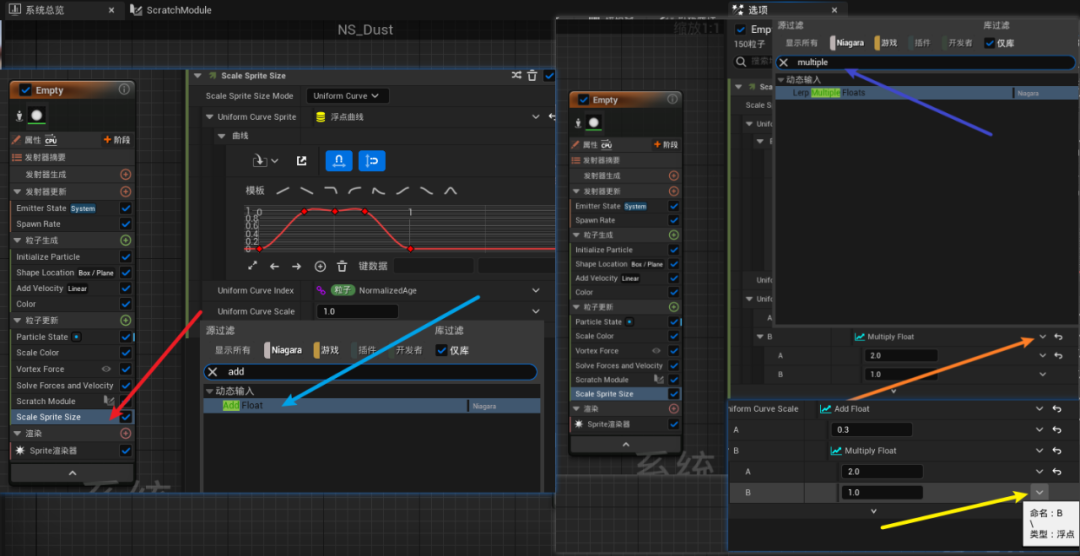Viewport: 1080px width, 556px height.
Task: Clear the 'multiple' search with X icon
Action: pos(784,62)
